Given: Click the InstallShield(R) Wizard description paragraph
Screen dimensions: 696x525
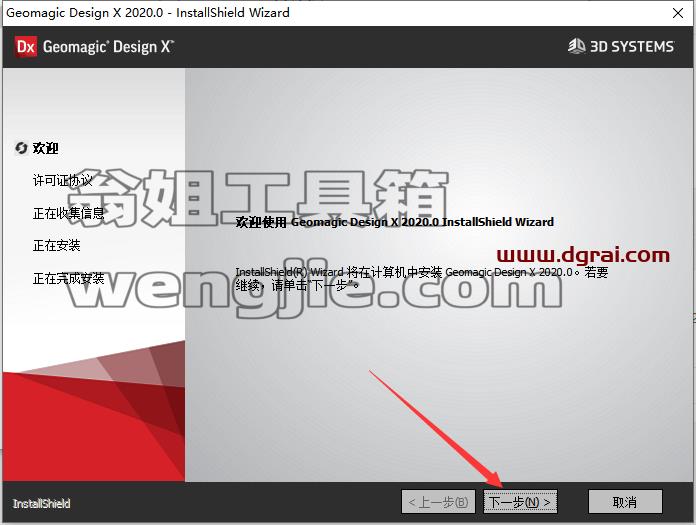Looking at the screenshot, I should [x=422, y=279].
